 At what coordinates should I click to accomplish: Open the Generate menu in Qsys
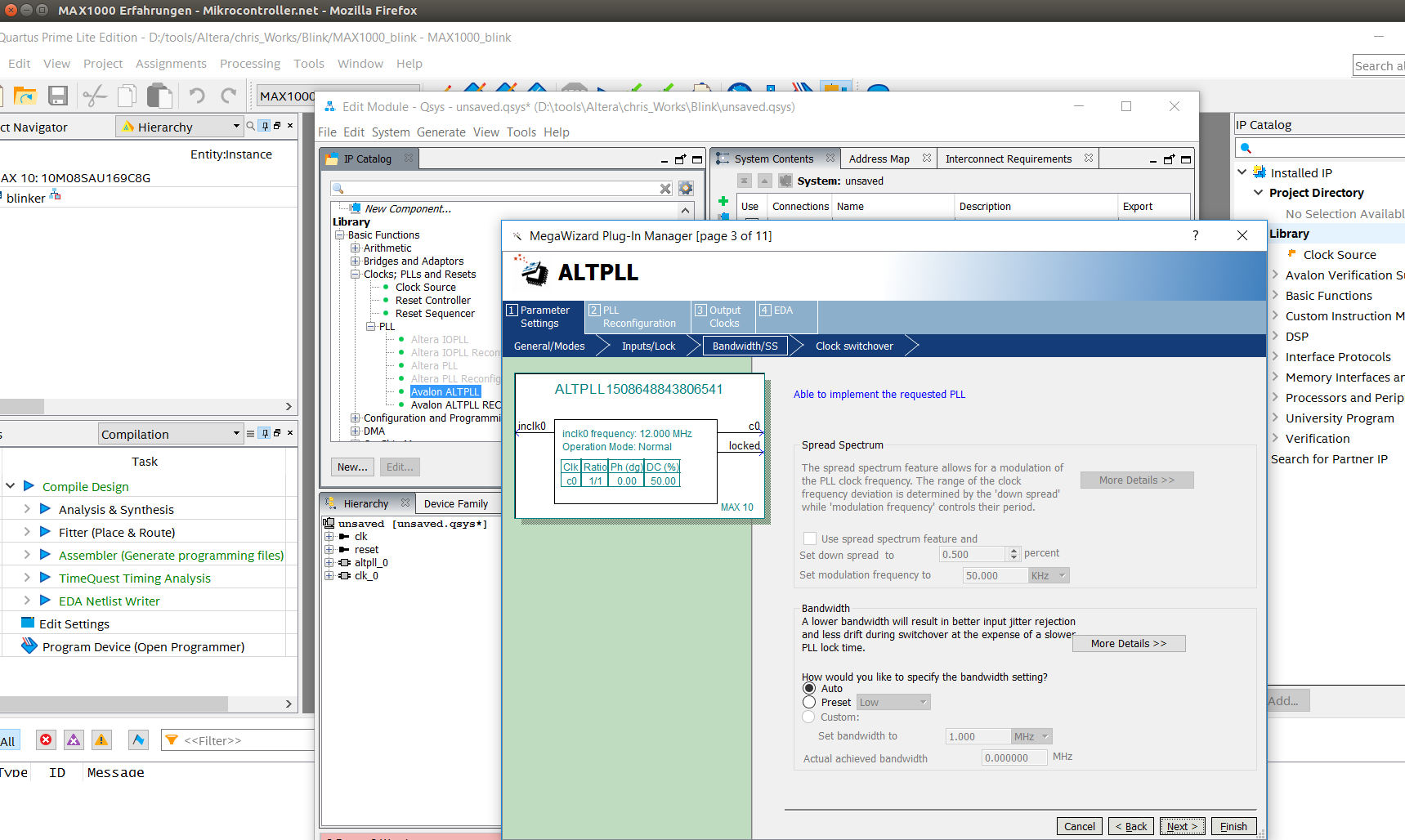(441, 132)
